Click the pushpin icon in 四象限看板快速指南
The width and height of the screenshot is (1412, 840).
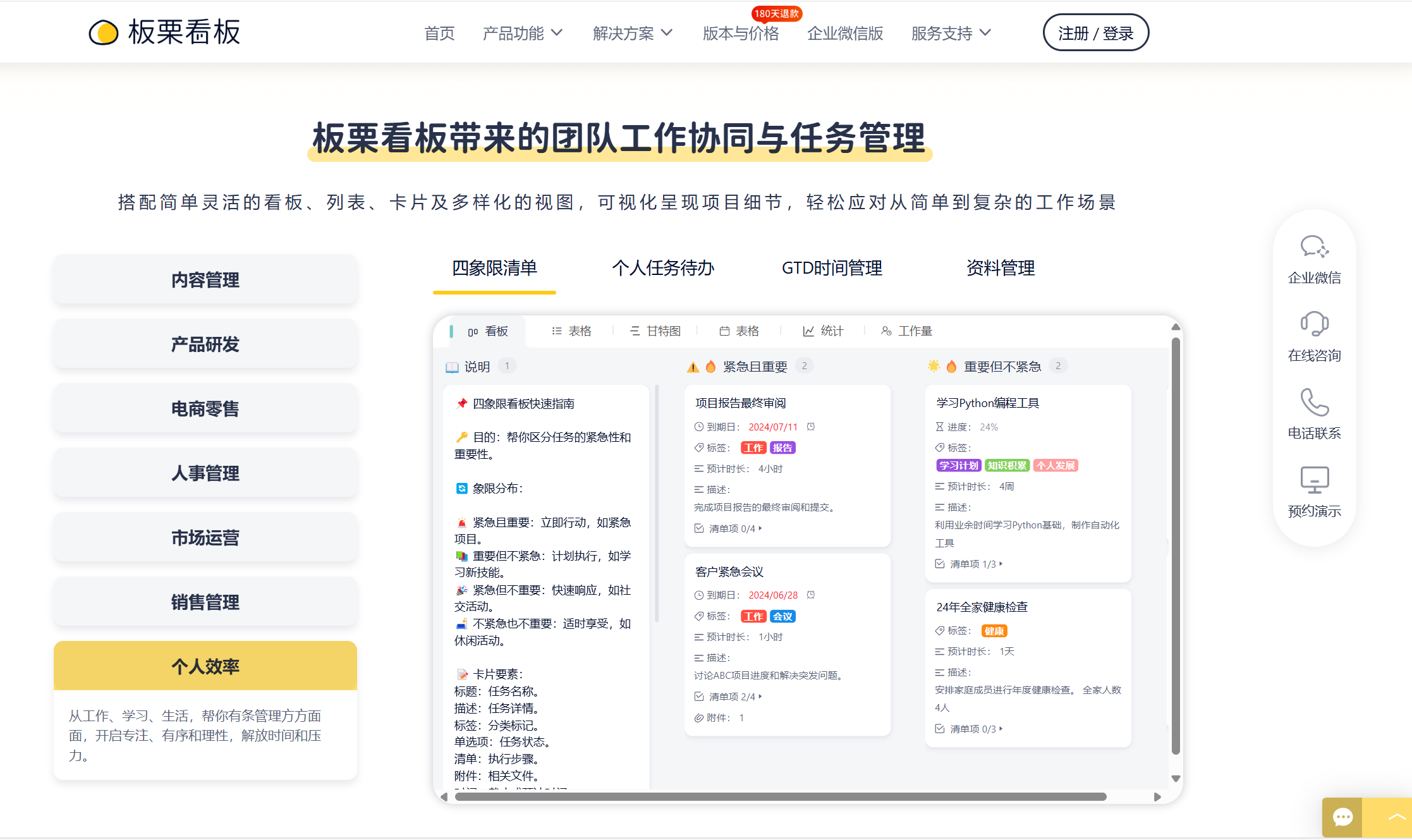pos(462,403)
